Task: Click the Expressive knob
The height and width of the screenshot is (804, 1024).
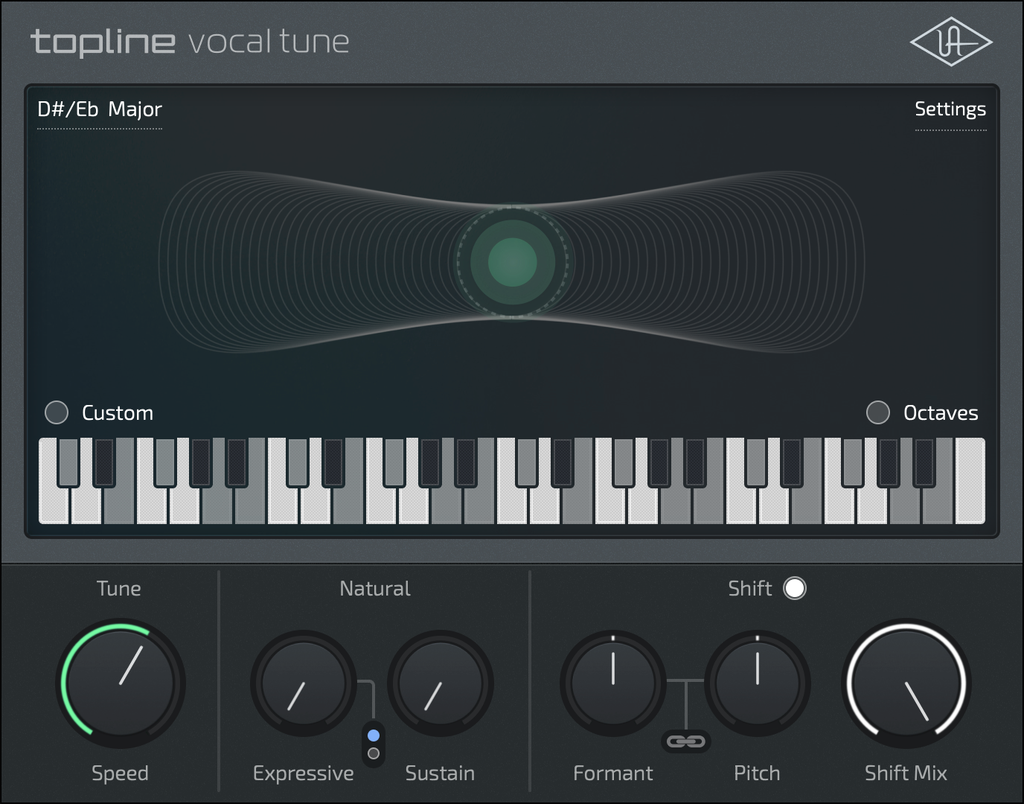Action: pyautogui.click(x=304, y=683)
